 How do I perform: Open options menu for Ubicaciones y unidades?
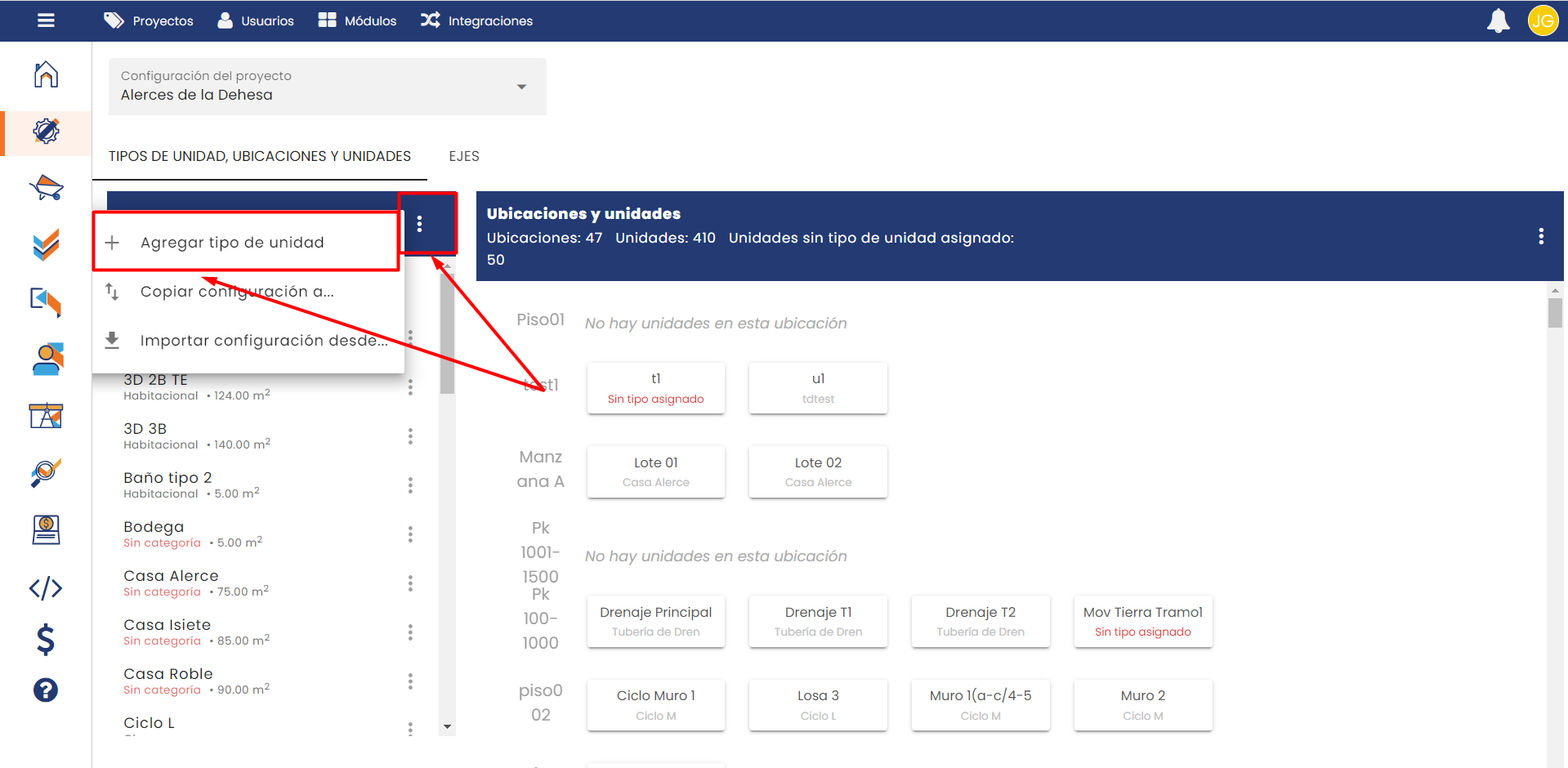click(x=1541, y=236)
